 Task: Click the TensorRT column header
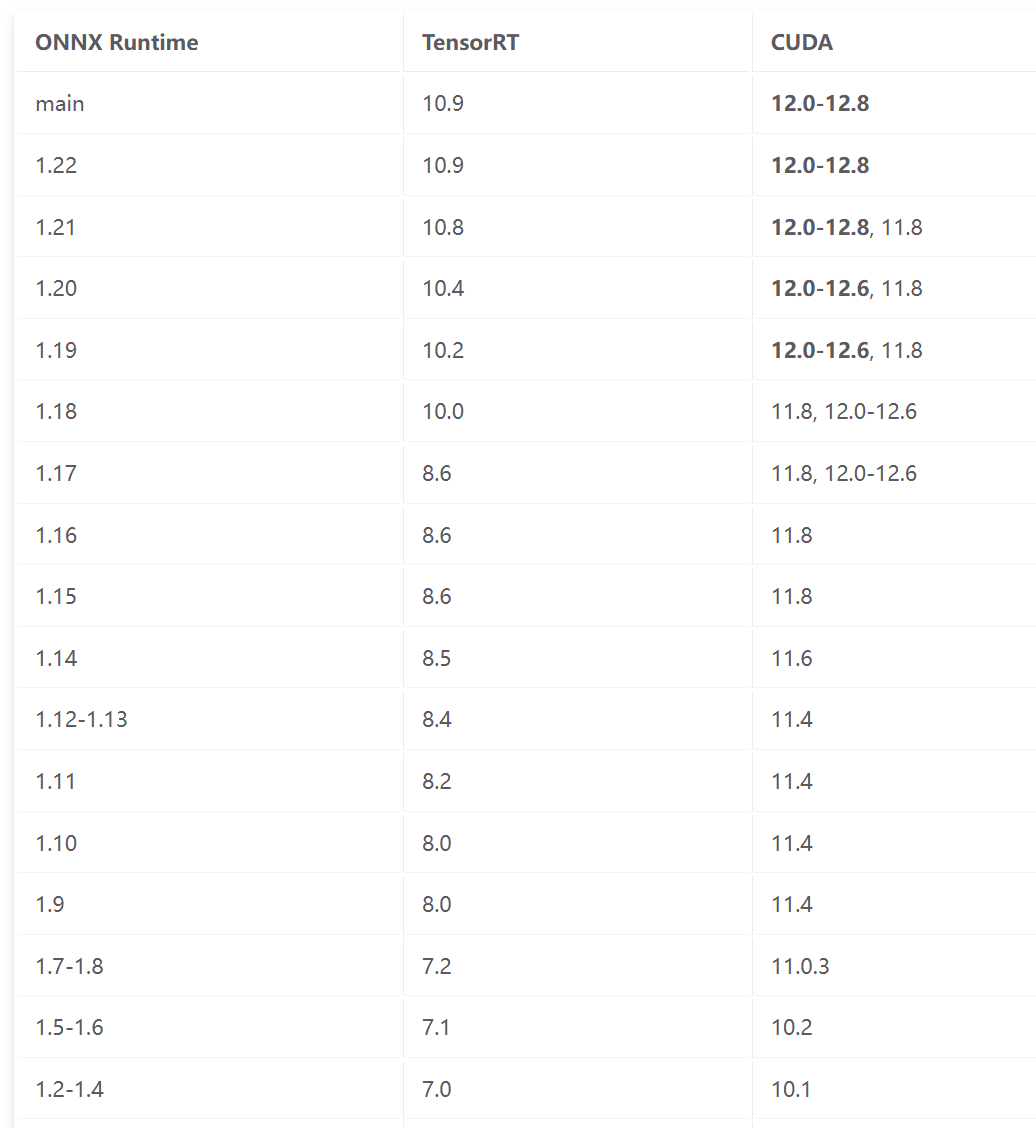[470, 42]
